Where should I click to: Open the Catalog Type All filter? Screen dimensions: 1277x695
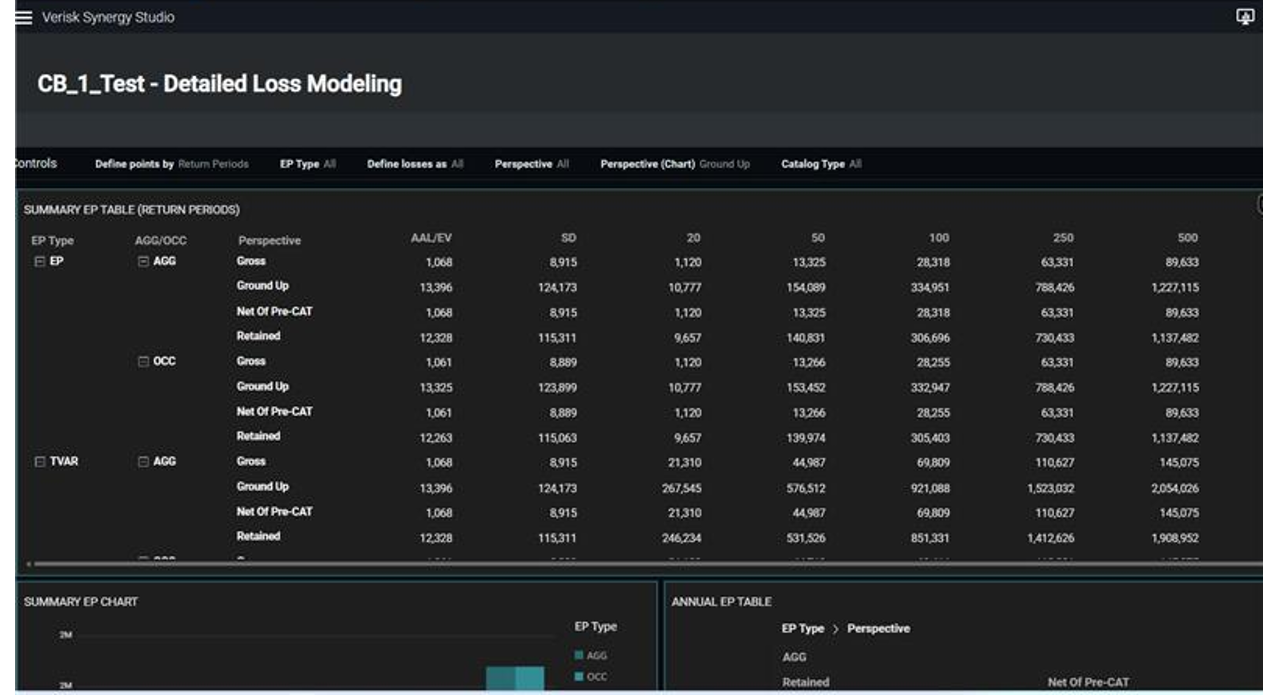point(821,163)
